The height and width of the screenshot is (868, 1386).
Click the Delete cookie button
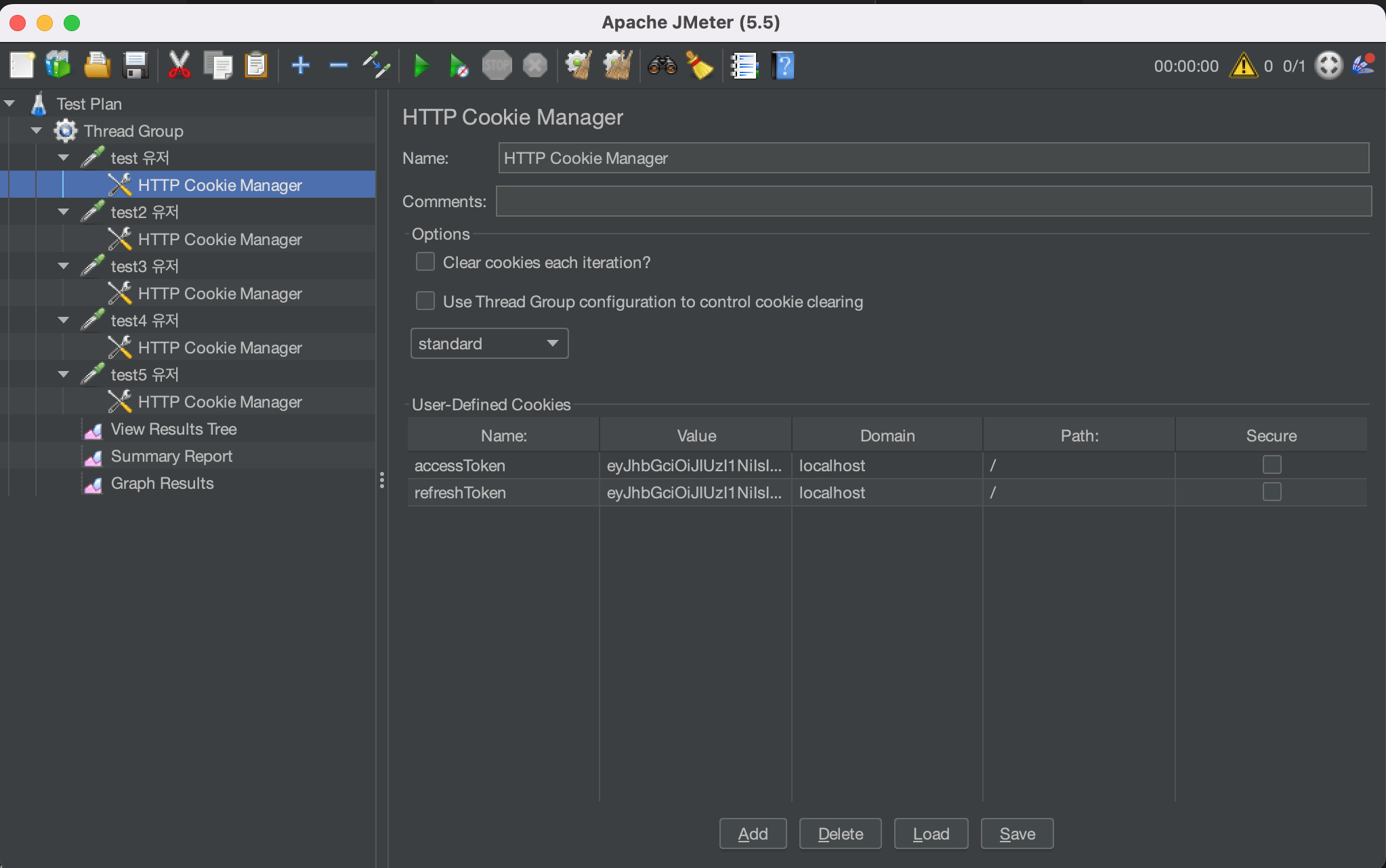840,833
